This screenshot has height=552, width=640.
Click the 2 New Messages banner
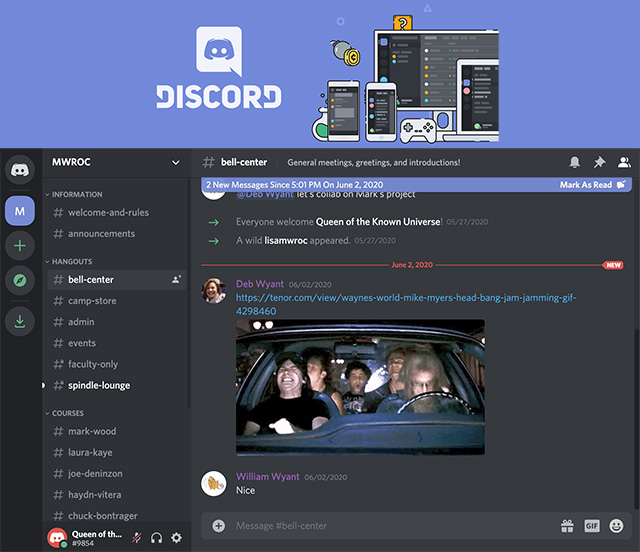coord(416,185)
